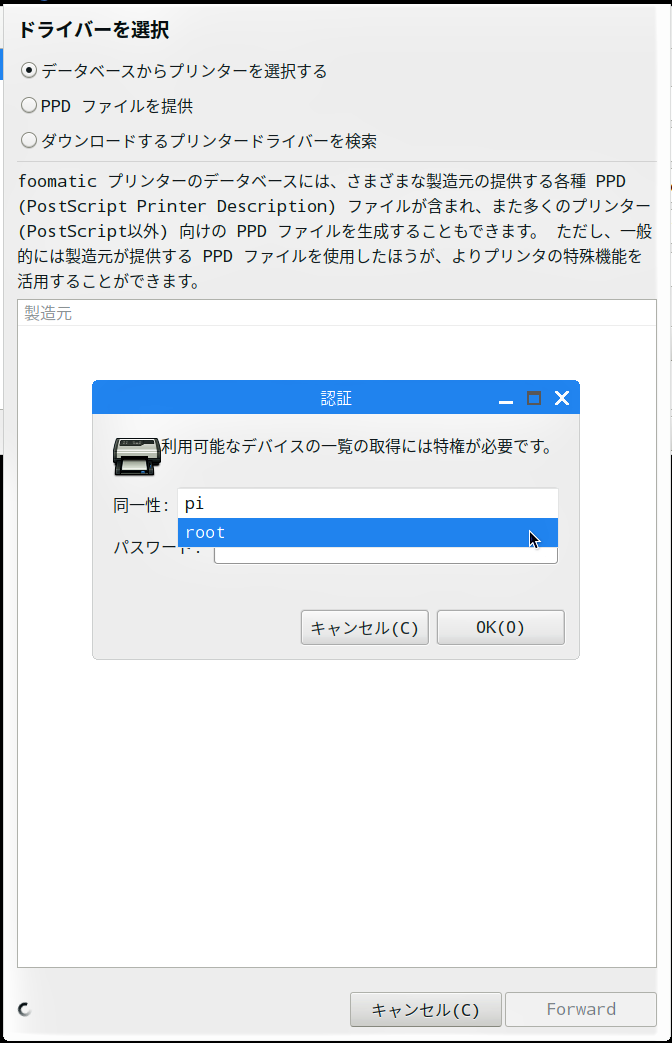Choose root from the identity dropdown list

(x=367, y=533)
